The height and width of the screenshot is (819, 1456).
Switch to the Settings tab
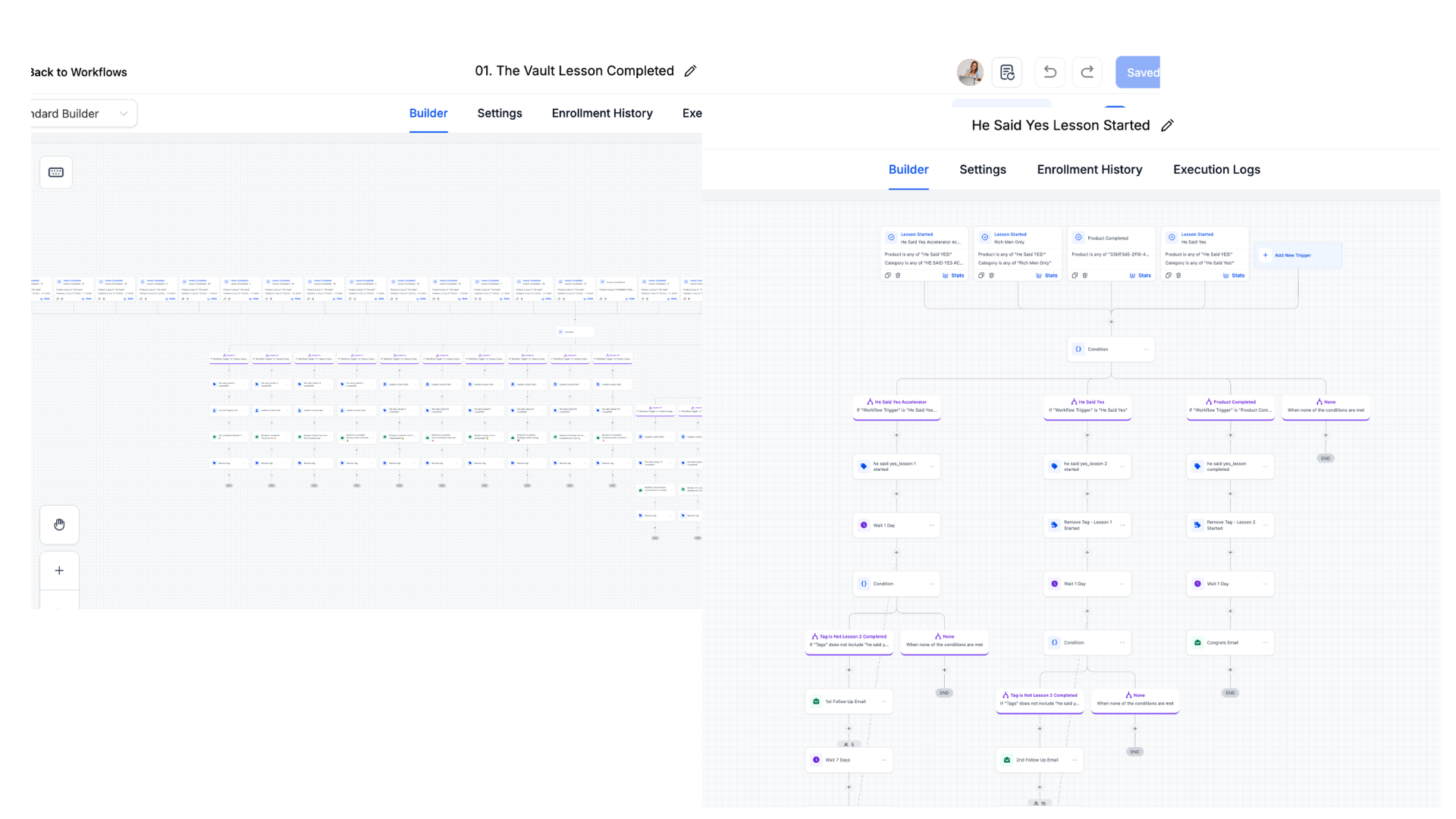point(983,169)
